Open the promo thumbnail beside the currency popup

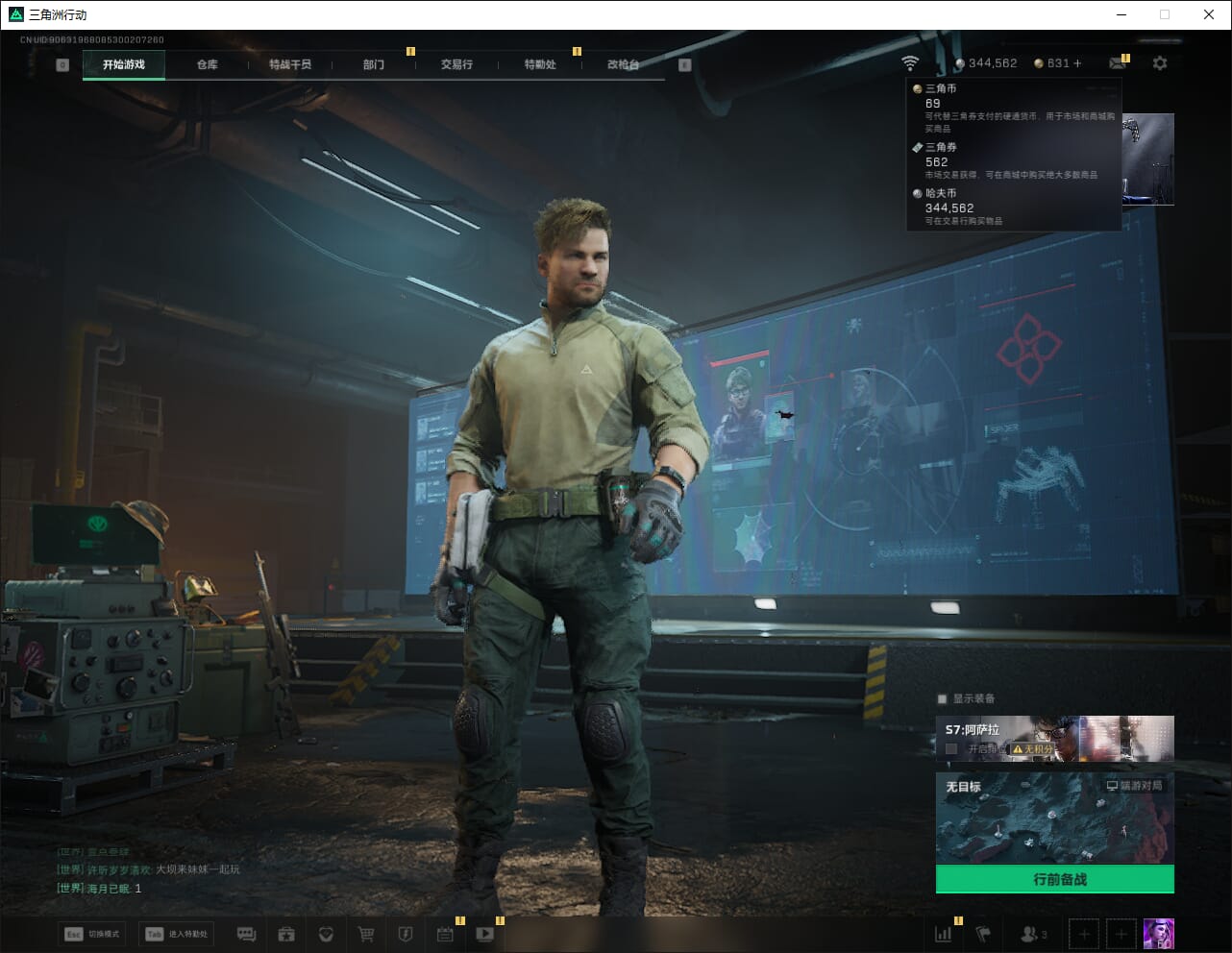coord(1148,159)
